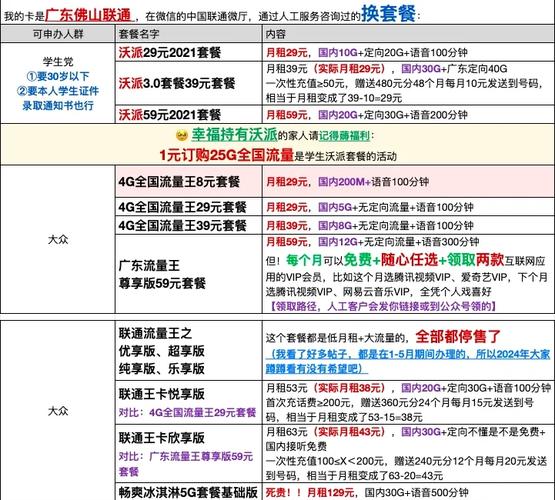This screenshot has width=555, height=500.
Task: Open the blue 我看了好多帖子 underlined link
Action: point(408,361)
